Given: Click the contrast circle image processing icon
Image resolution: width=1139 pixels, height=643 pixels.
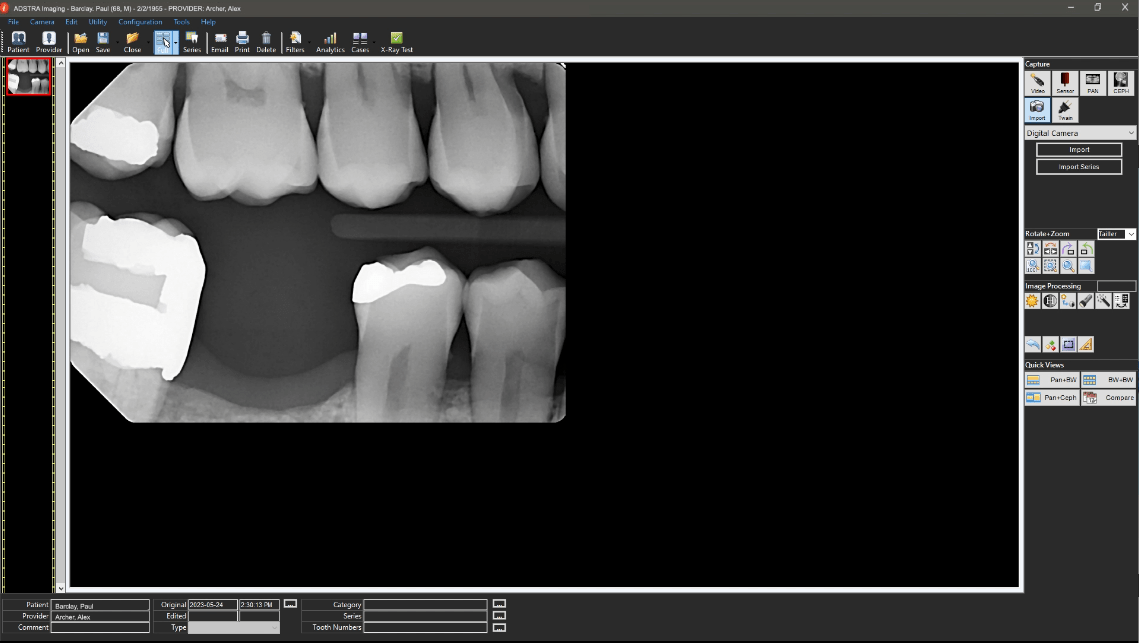Looking at the screenshot, I should [1050, 301].
